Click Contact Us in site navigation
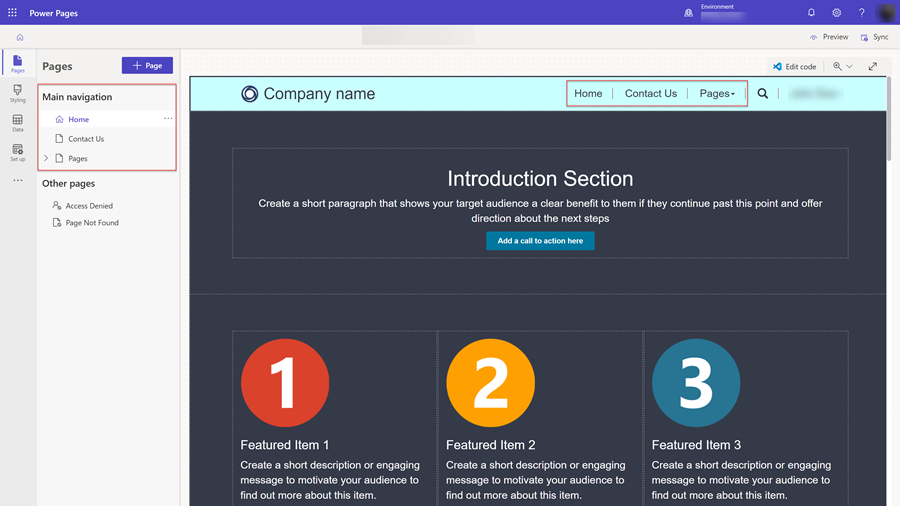This screenshot has width=900, height=506. [x=651, y=94]
